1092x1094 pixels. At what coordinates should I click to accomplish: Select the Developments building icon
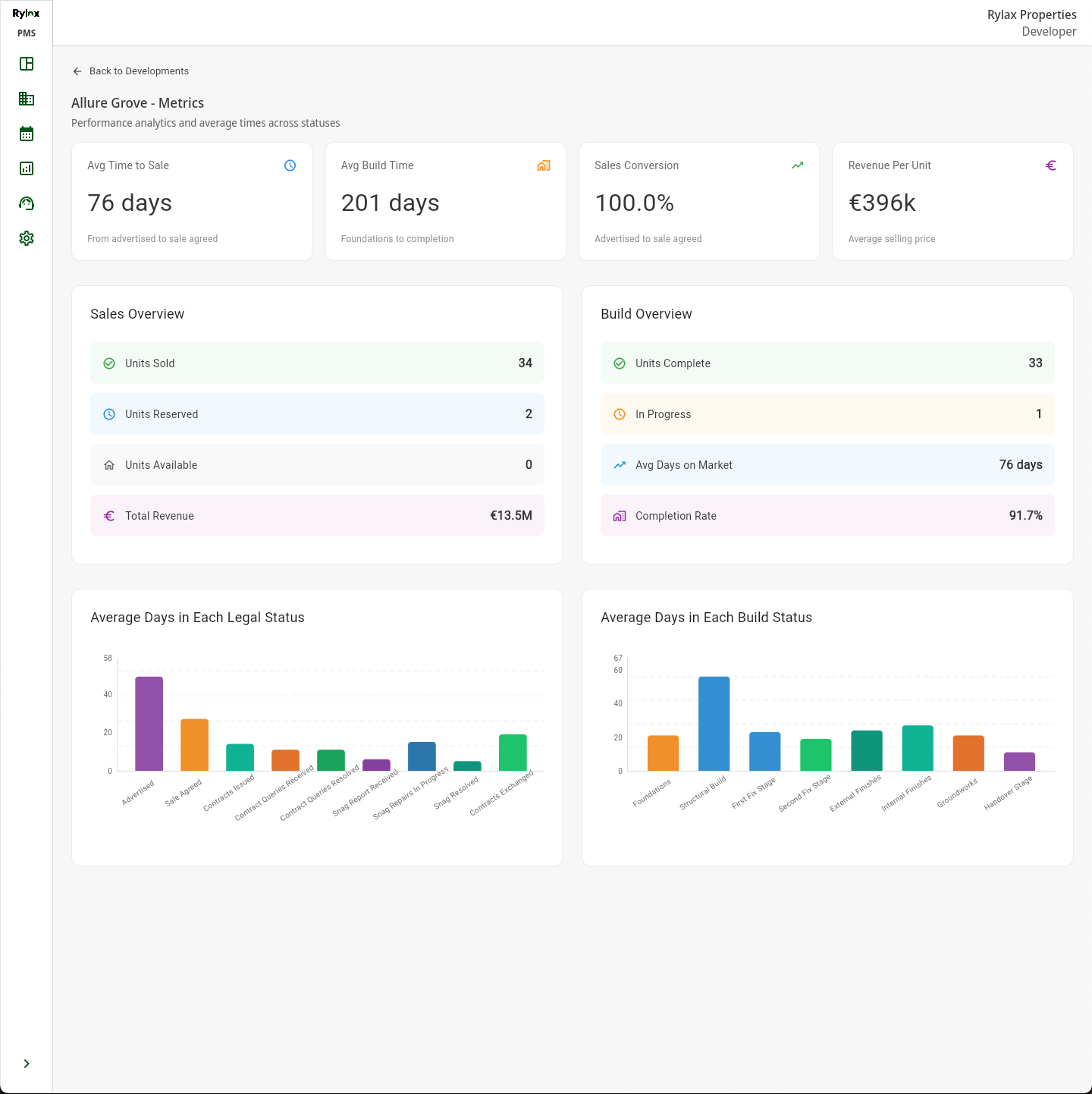[x=27, y=99]
